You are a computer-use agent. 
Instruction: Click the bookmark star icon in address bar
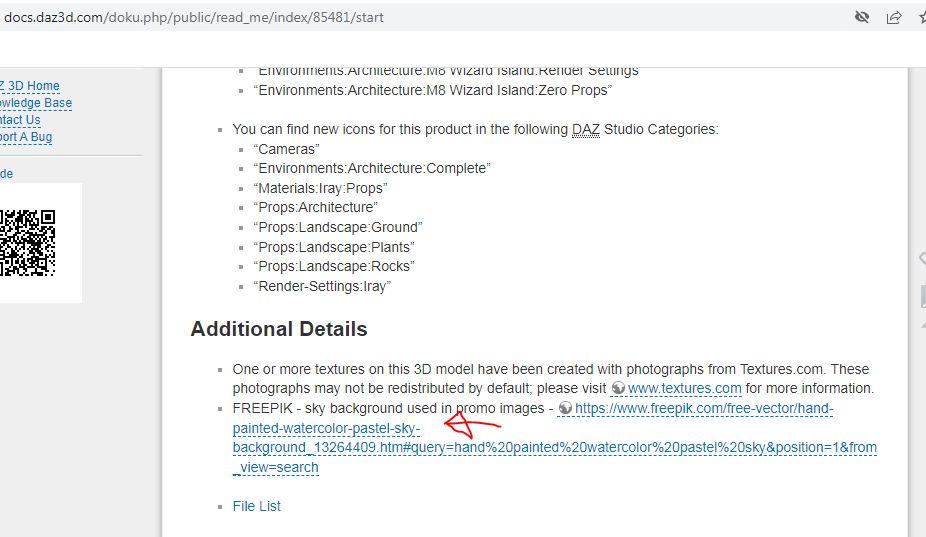tap(922, 17)
